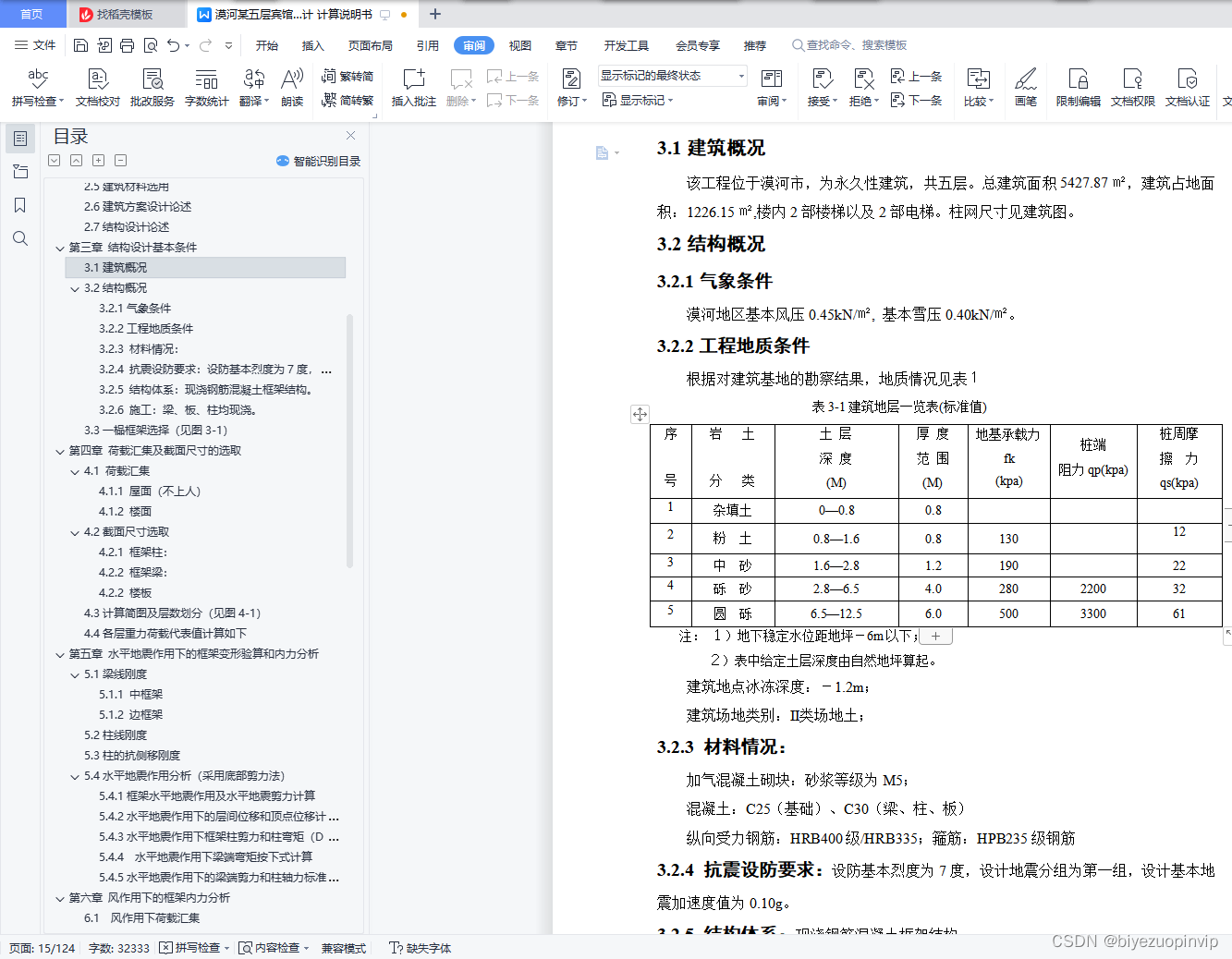This screenshot has width=1232, height=959.
Task: Open 文档权限 document permissions
Action: (1133, 88)
